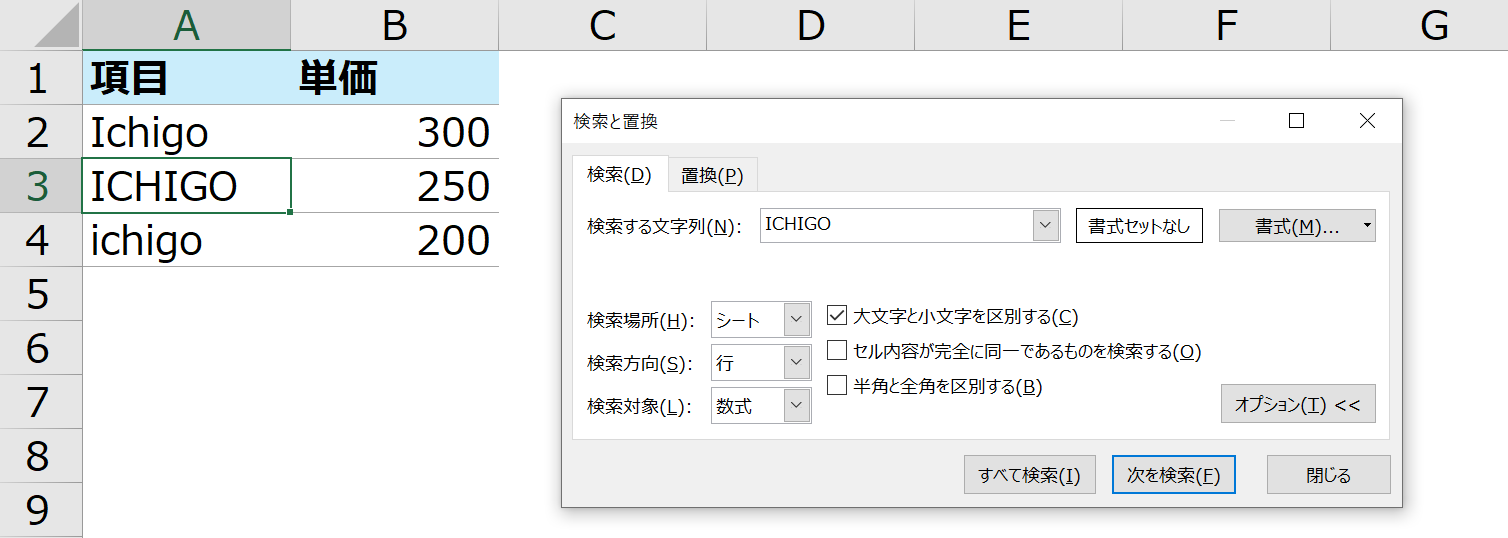Close the 検索と置換 dialog with X
Screen dimensions: 1508x538
tap(1367, 121)
